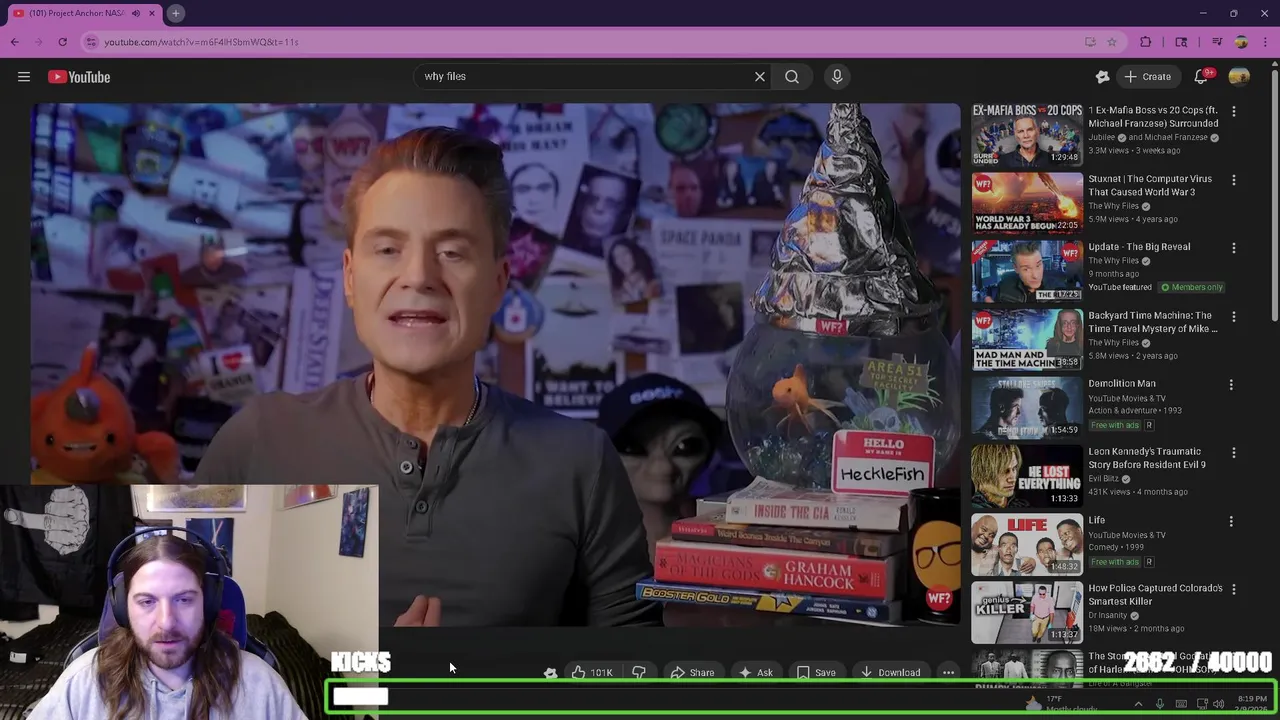Open more actions ellipsis under video
The image size is (1280, 720).
point(948,673)
